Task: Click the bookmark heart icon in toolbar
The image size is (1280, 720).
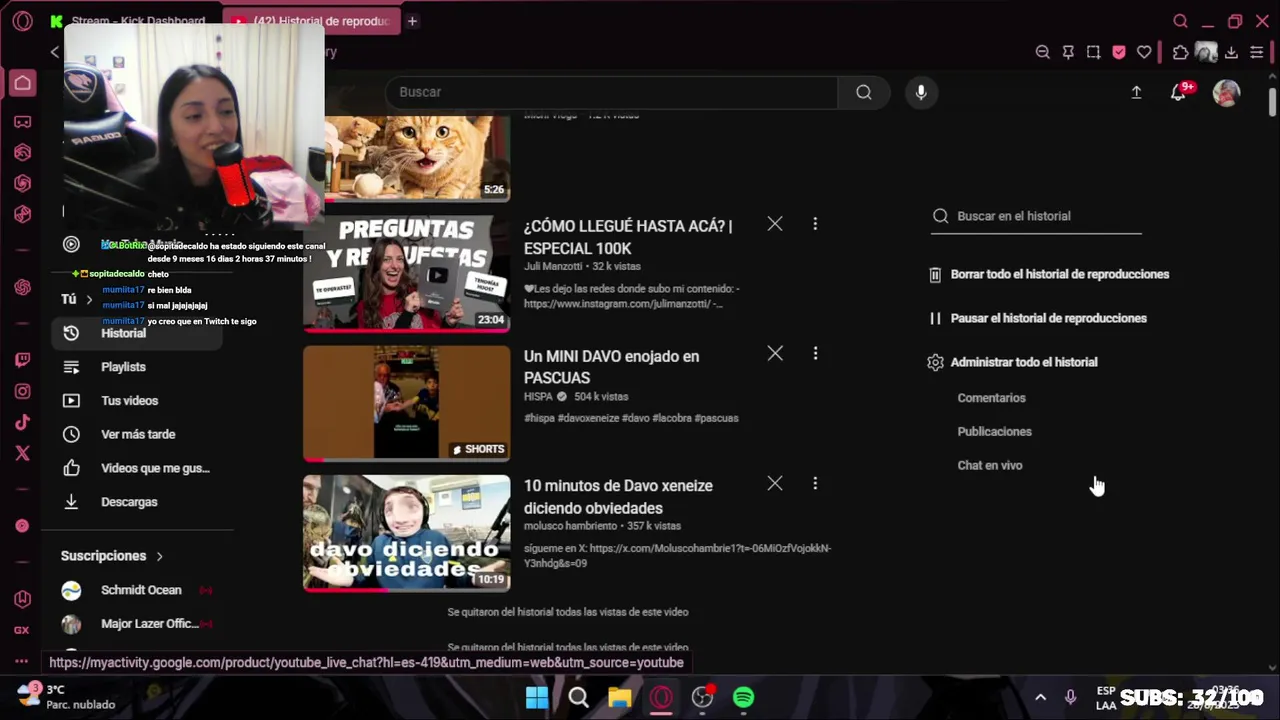Action: [1144, 52]
